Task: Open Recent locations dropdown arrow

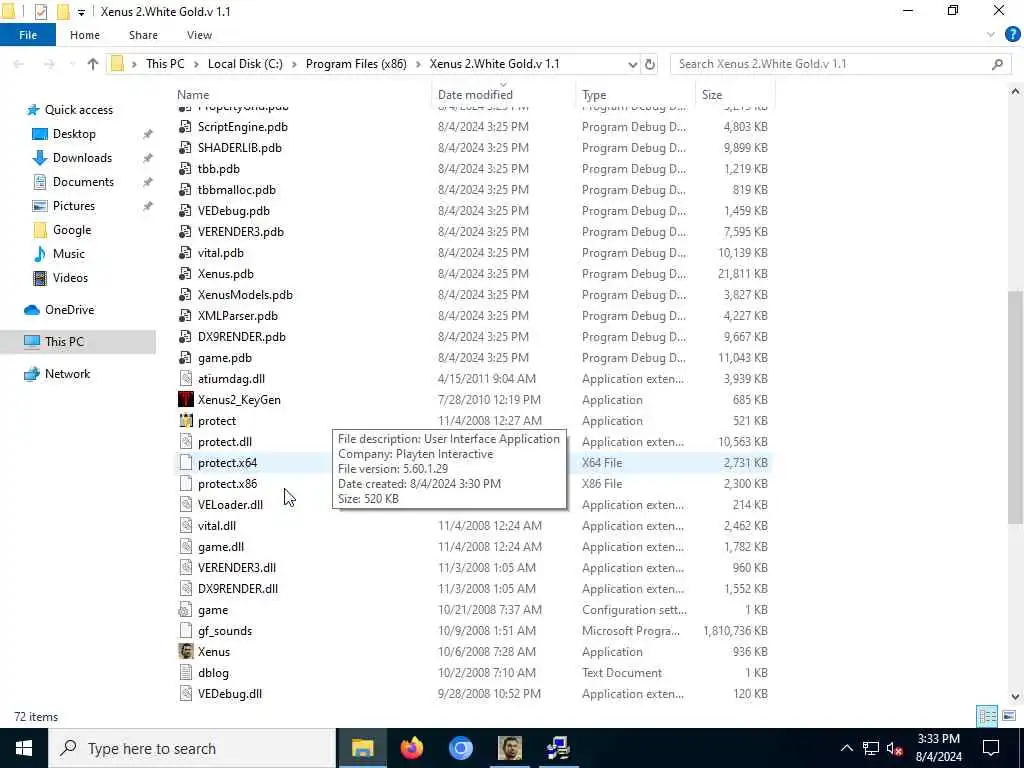Action: pyautogui.click(x=71, y=64)
